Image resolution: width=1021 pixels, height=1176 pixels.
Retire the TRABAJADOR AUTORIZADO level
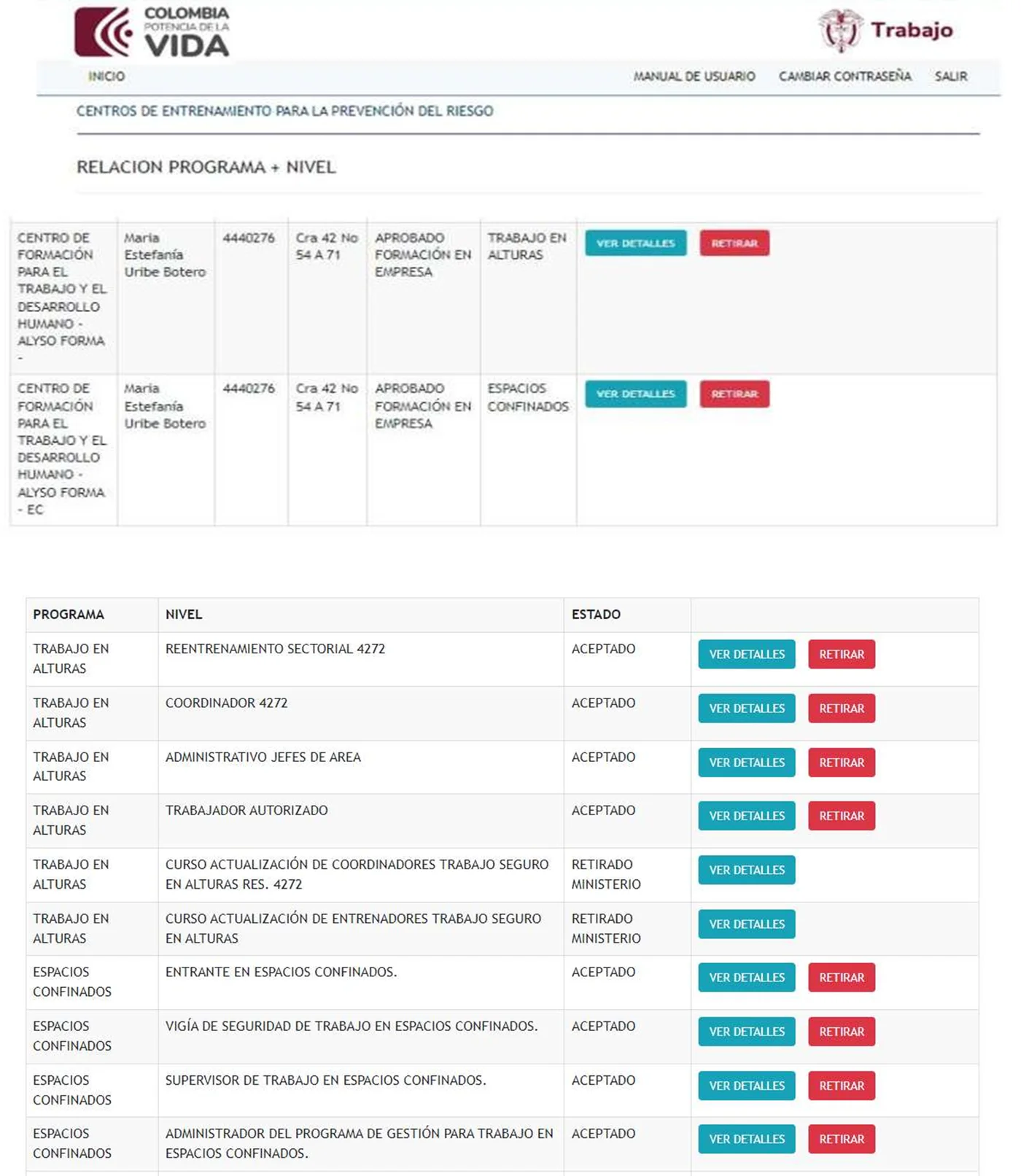(842, 816)
